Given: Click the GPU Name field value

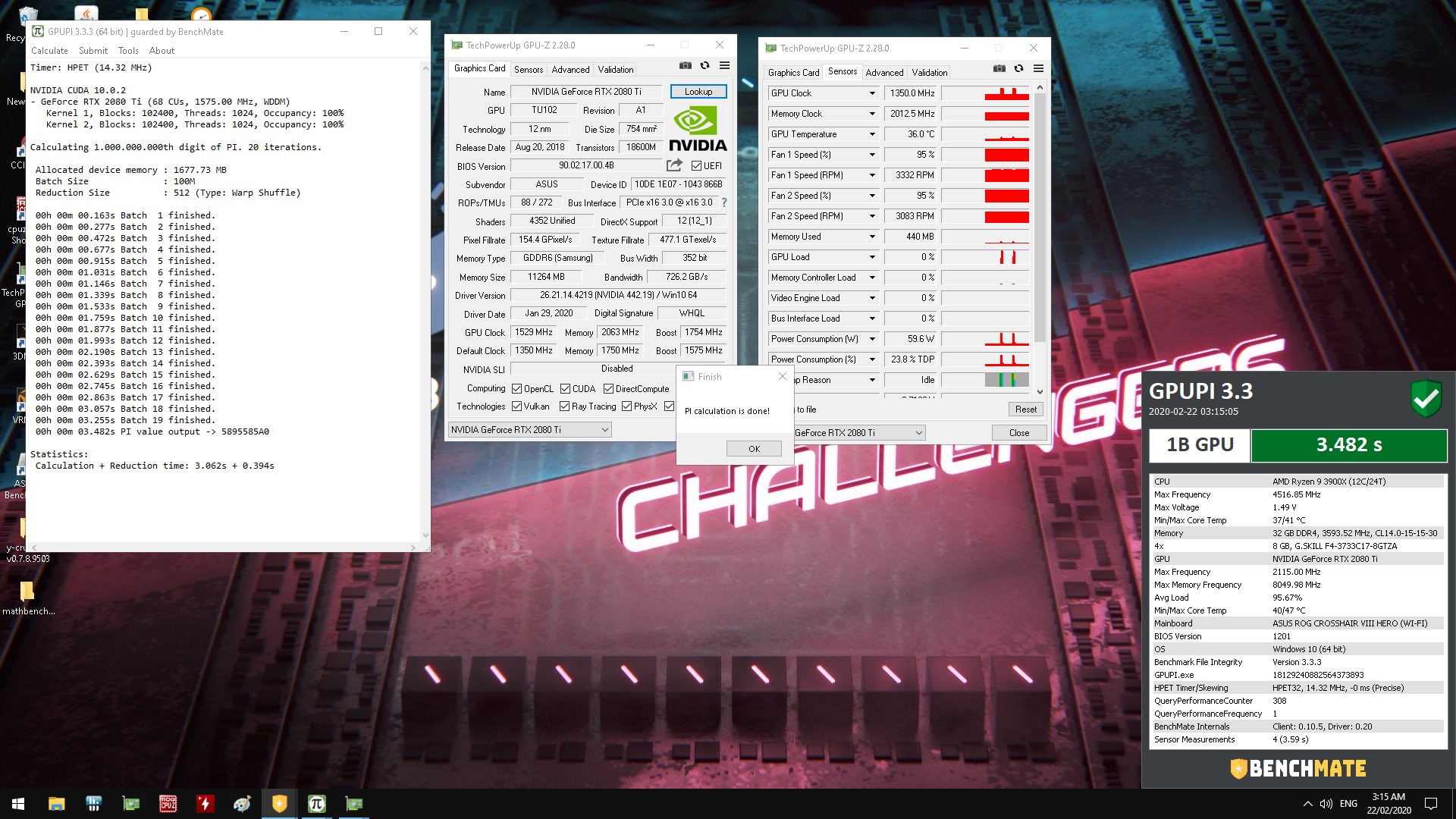Looking at the screenshot, I should [x=586, y=92].
